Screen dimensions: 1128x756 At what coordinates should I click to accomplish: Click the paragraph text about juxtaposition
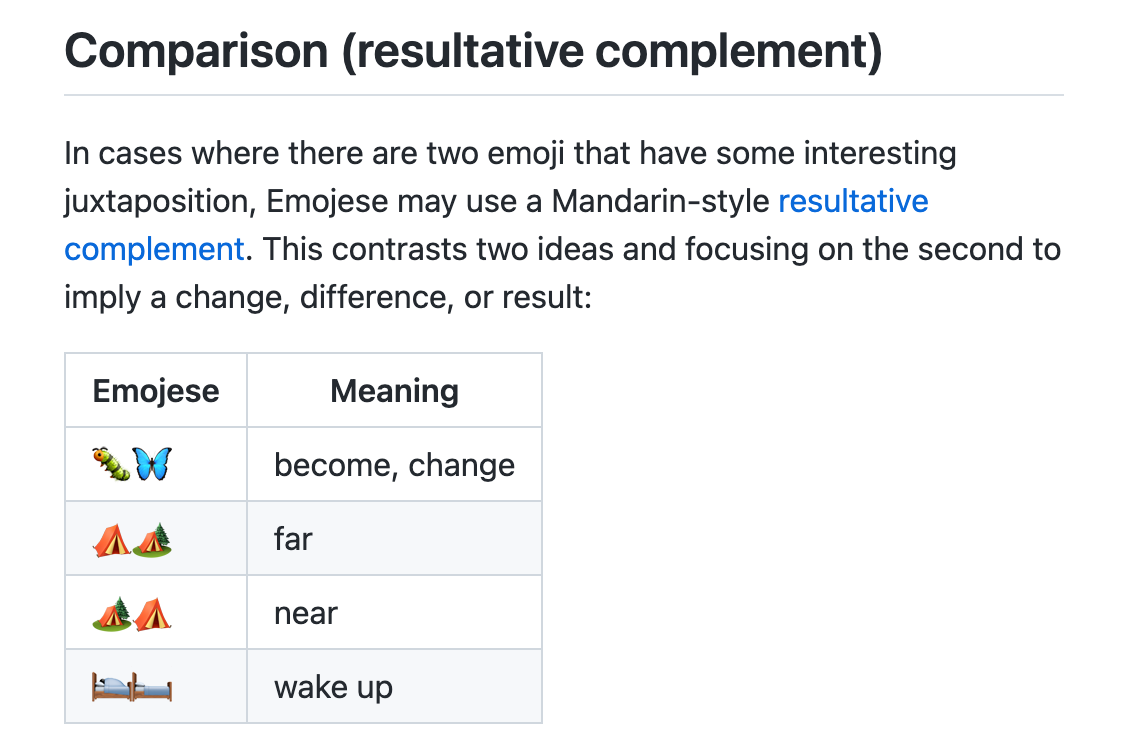pos(563,225)
